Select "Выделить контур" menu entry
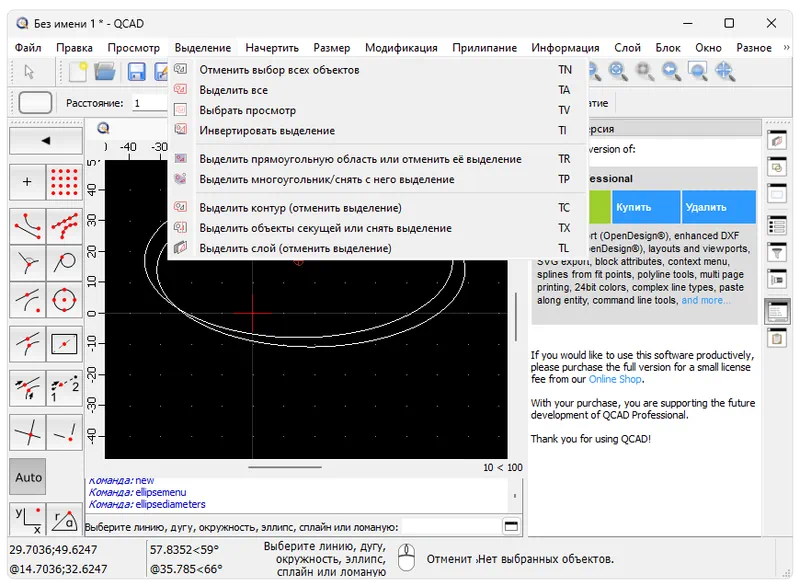800x586 pixels. pyautogui.click(x=378, y=208)
